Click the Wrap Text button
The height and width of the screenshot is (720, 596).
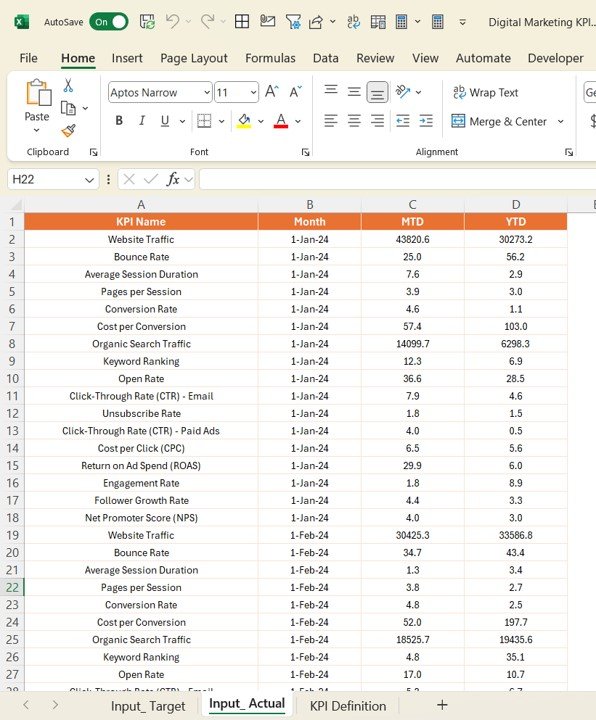coord(485,93)
